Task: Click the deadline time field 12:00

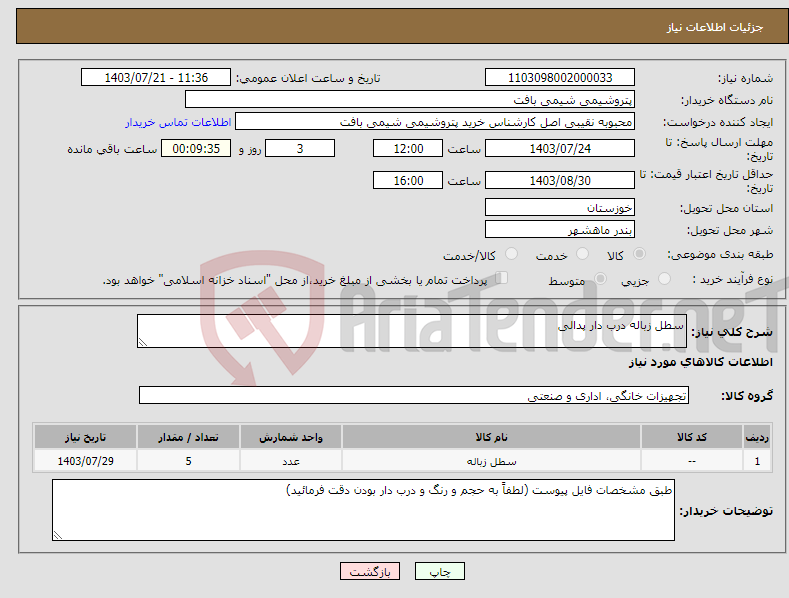Action: tap(408, 148)
